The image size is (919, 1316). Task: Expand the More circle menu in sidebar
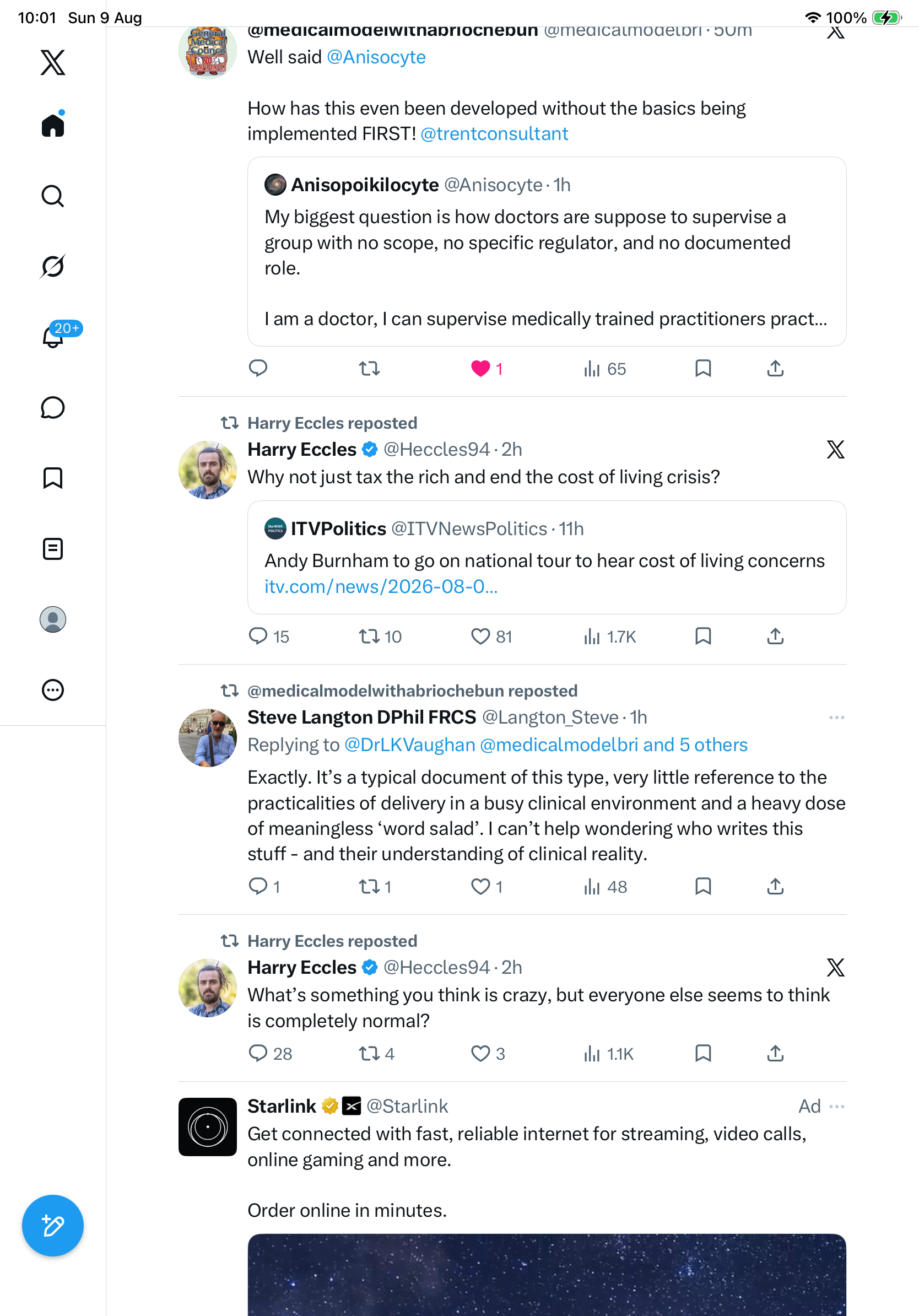(x=53, y=690)
